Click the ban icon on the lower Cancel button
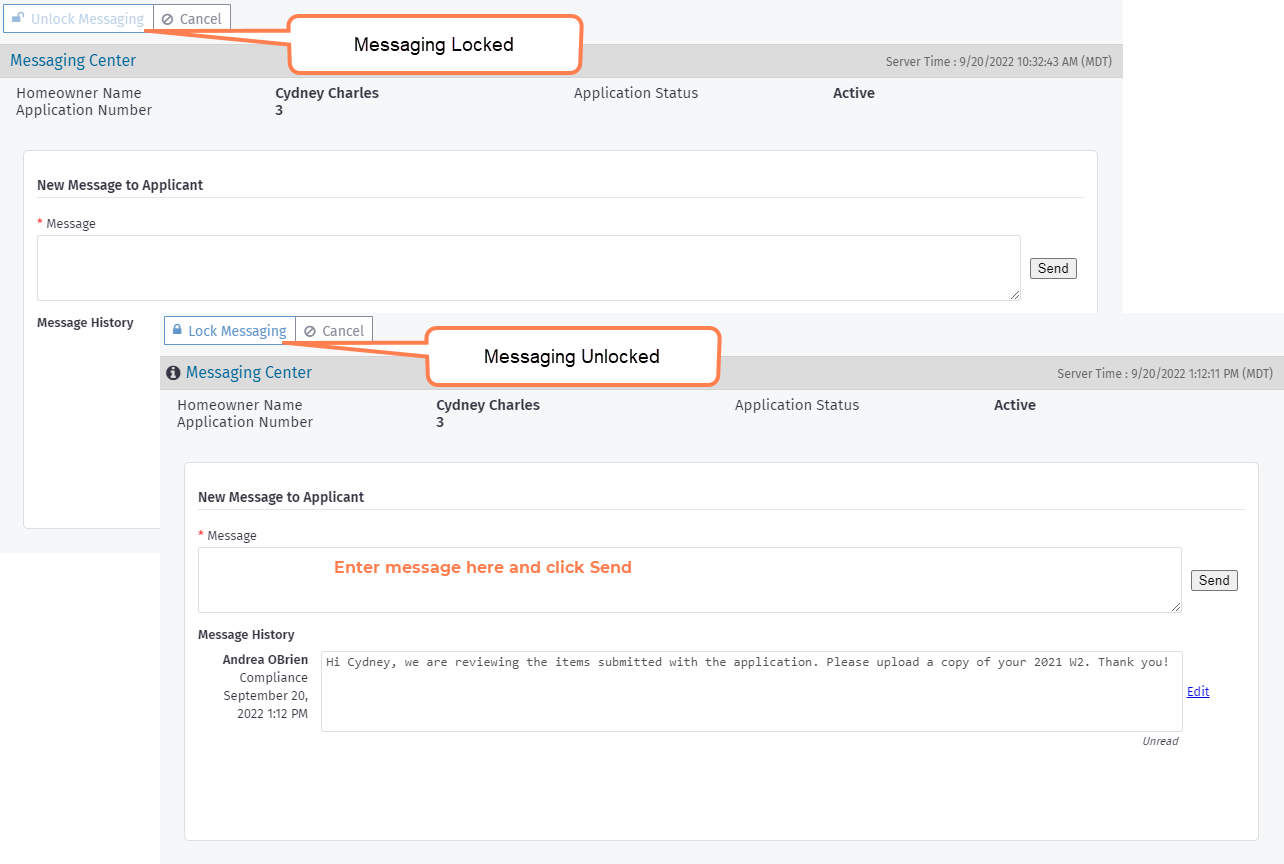Viewport: 1284px width, 864px height. (x=310, y=331)
